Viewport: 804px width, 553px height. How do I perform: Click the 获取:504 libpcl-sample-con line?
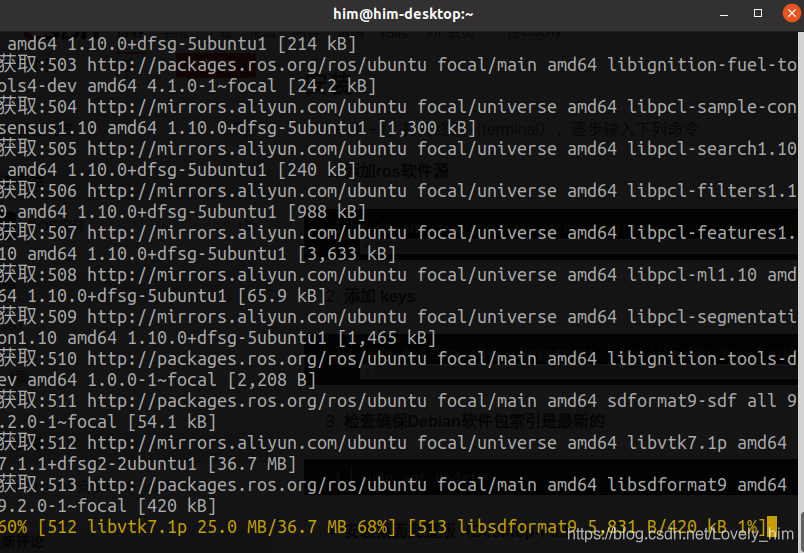(398, 107)
